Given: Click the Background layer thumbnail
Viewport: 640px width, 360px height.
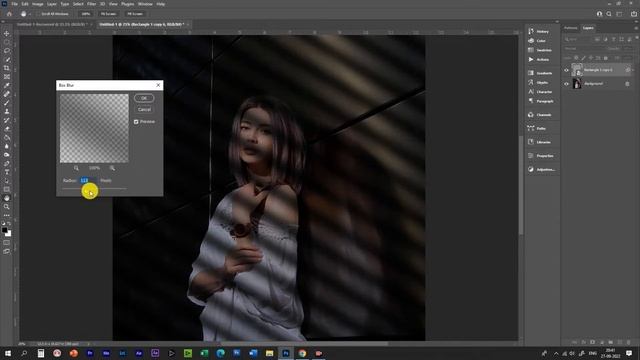Looking at the screenshot, I should 577,84.
